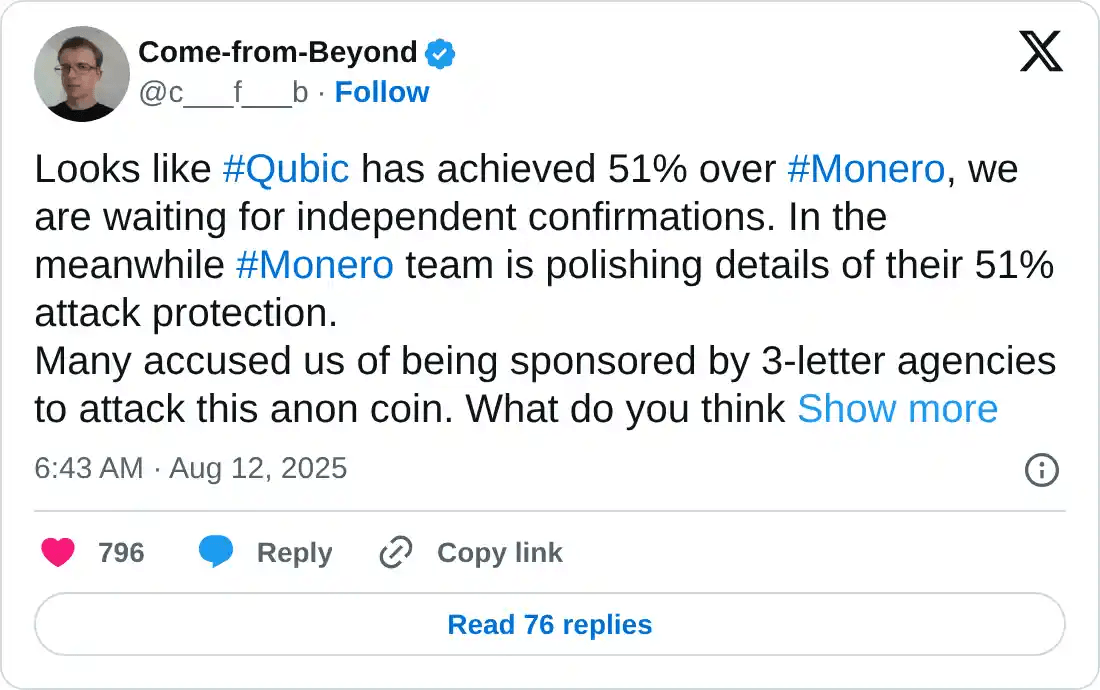Viewport: 1100px width, 690px height.
Task: Click #Monero hashtag after "51% over"
Action: [x=865, y=170]
